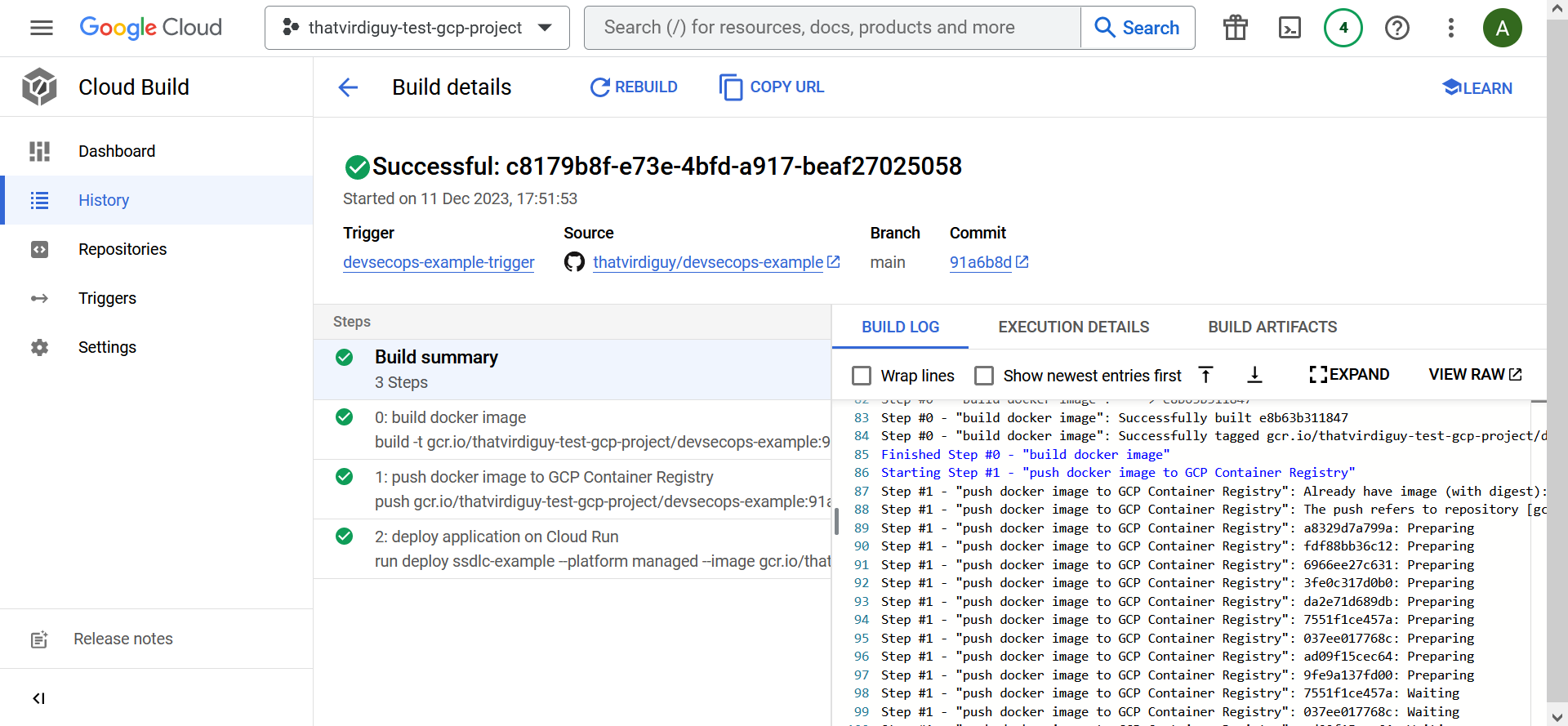Enable Show newest entries first checkbox
The width and height of the screenshot is (1568, 726).
click(x=984, y=376)
